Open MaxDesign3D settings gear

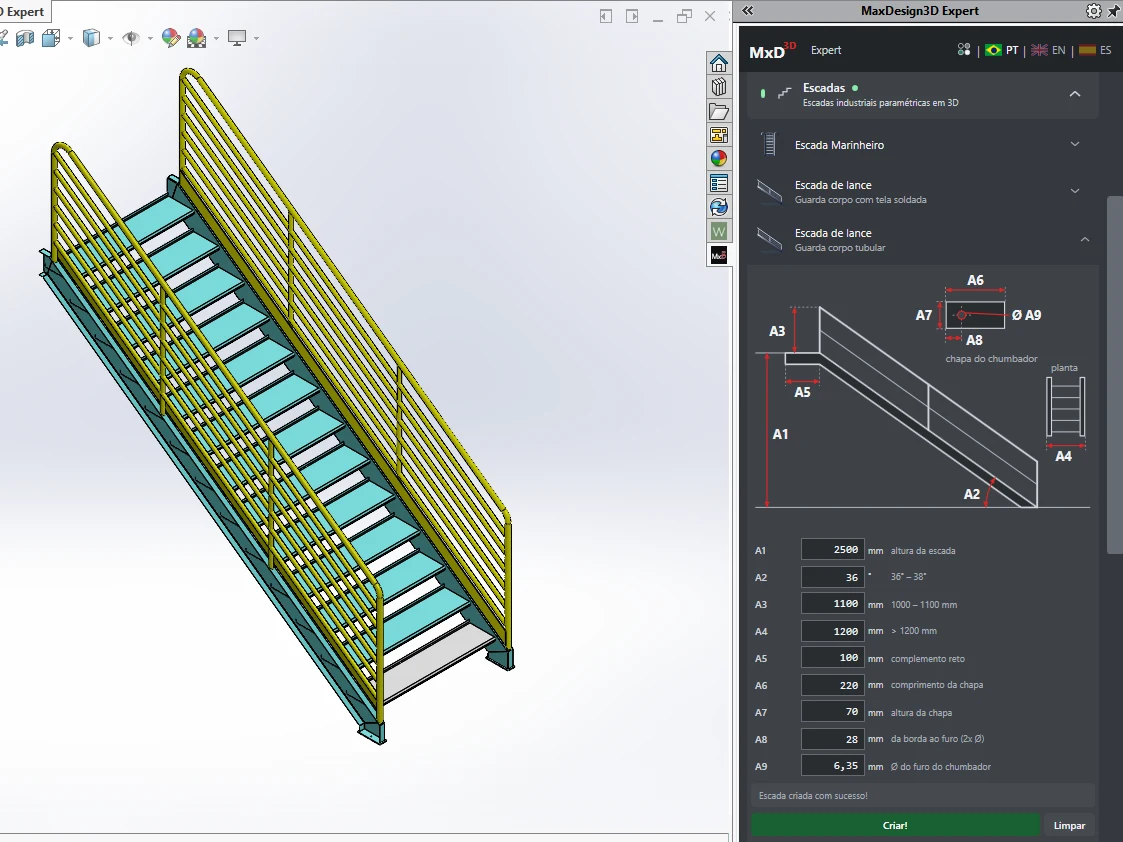[x=1093, y=11]
